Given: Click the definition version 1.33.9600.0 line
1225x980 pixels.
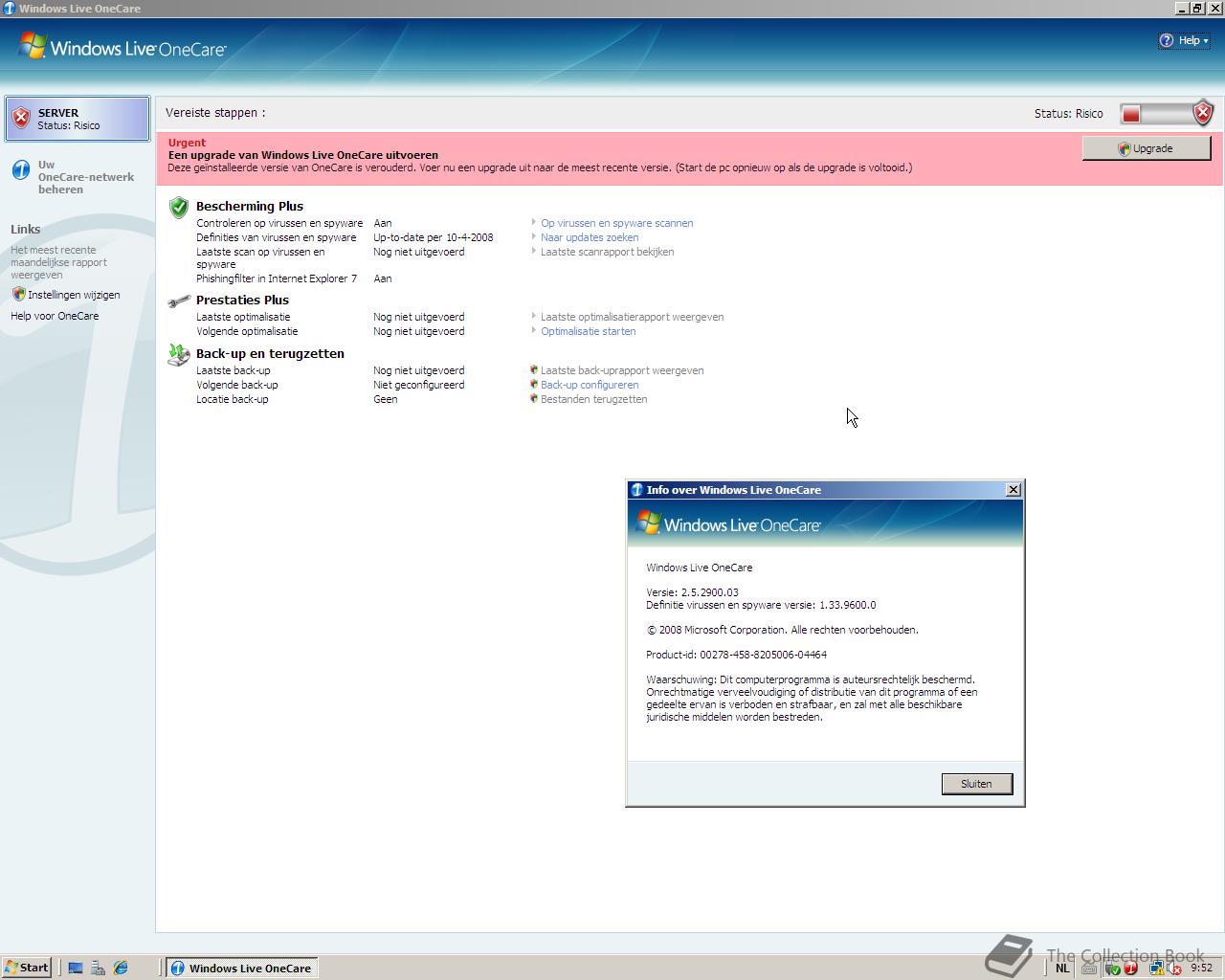Looking at the screenshot, I should click(x=761, y=605).
